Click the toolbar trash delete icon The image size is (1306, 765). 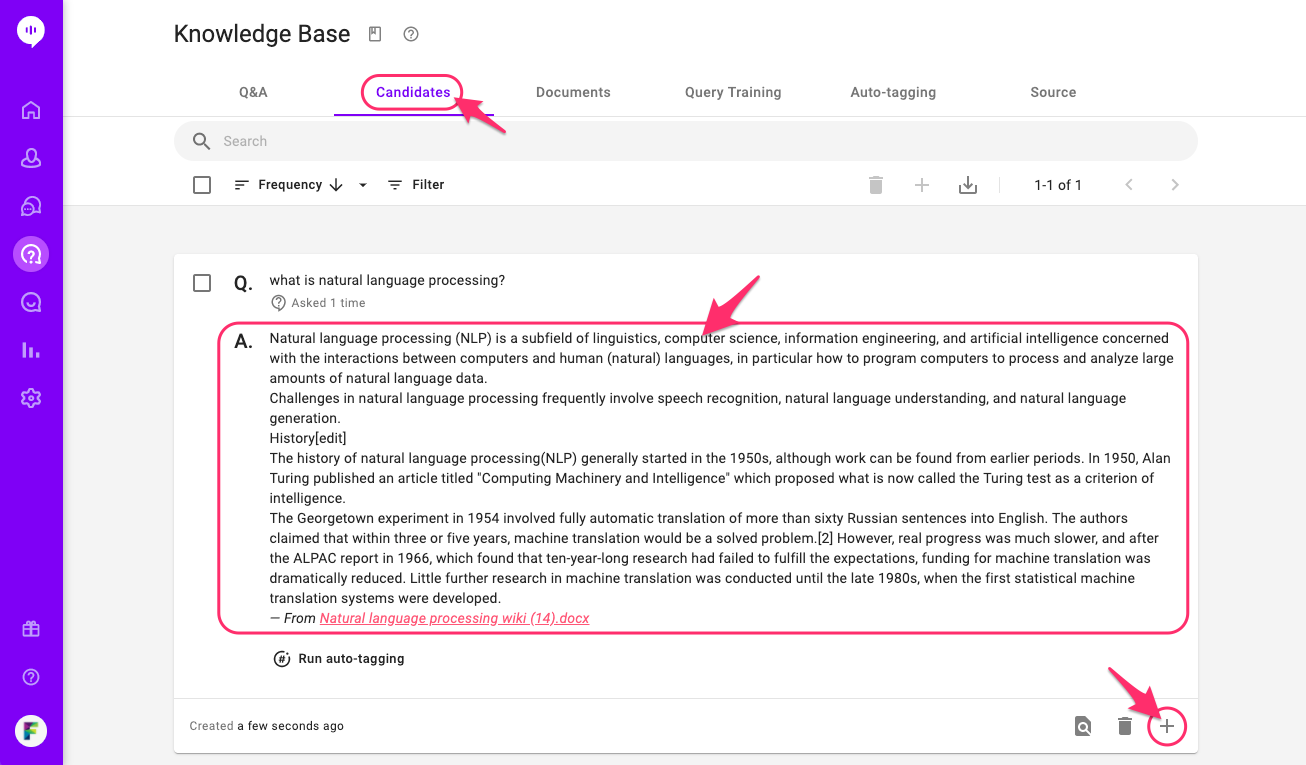(876, 185)
